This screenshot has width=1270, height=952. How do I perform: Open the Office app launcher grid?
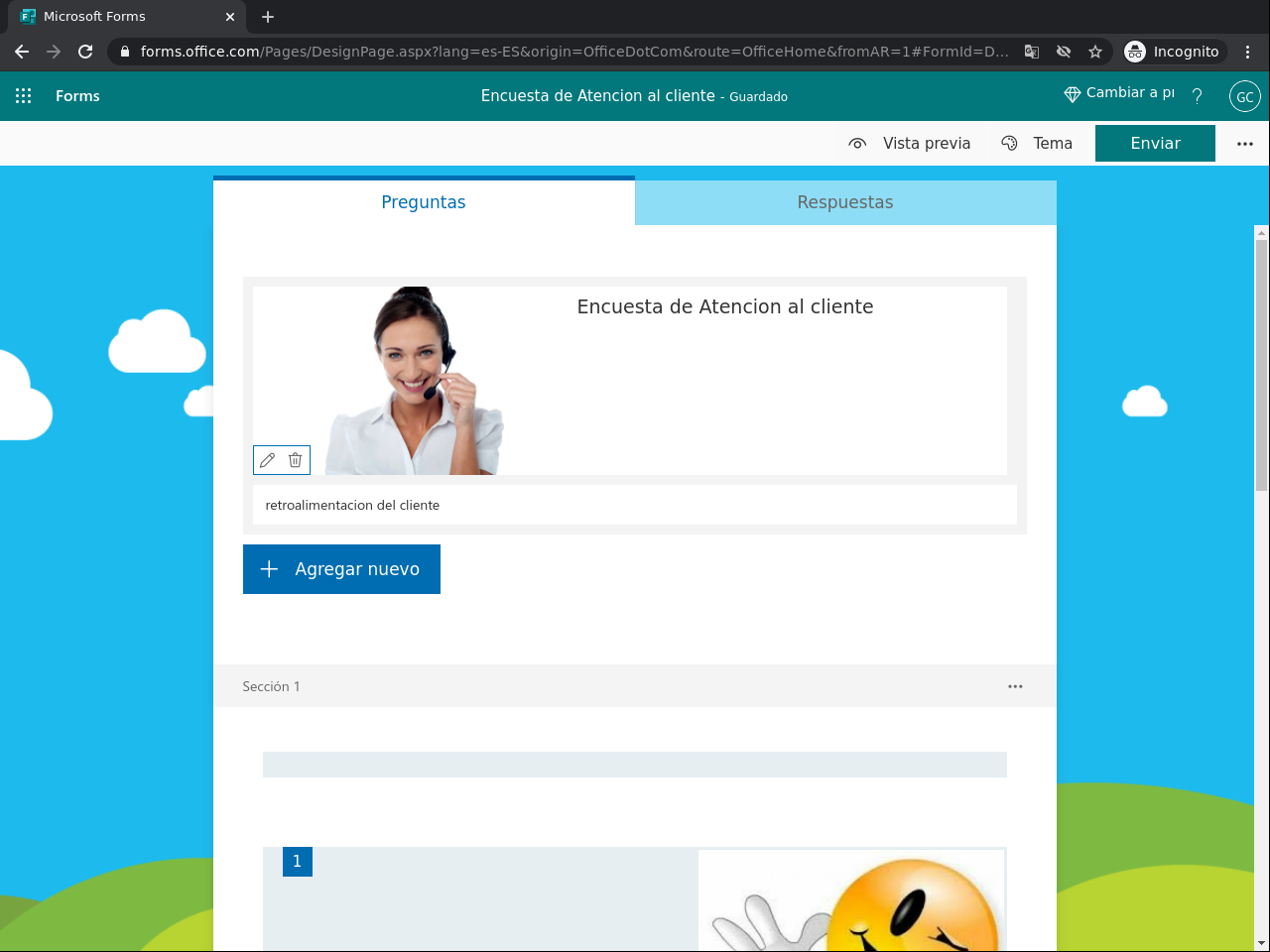point(24,96)
